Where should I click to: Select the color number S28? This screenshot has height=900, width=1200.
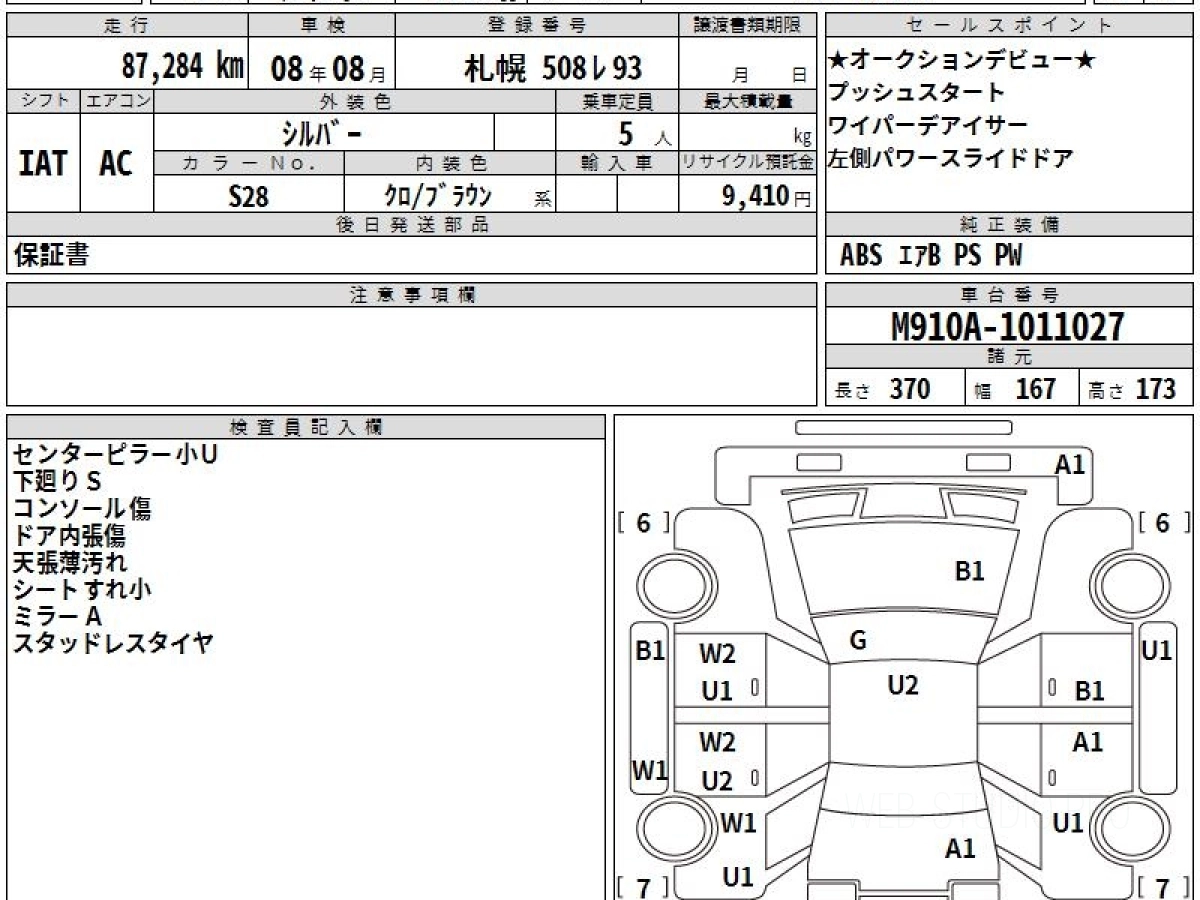tap(248, 196)
